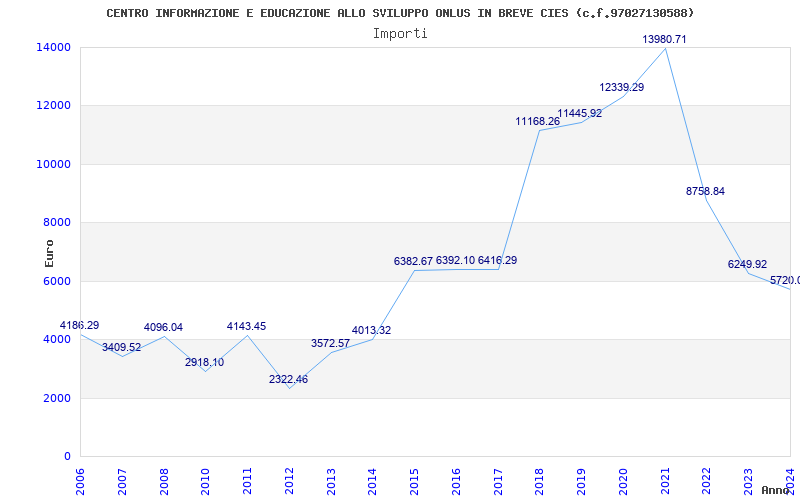Click the chart title with c.f.97027130588
Image resolution: width=800 pixels, height=500 pixels.
click(400, 13)
